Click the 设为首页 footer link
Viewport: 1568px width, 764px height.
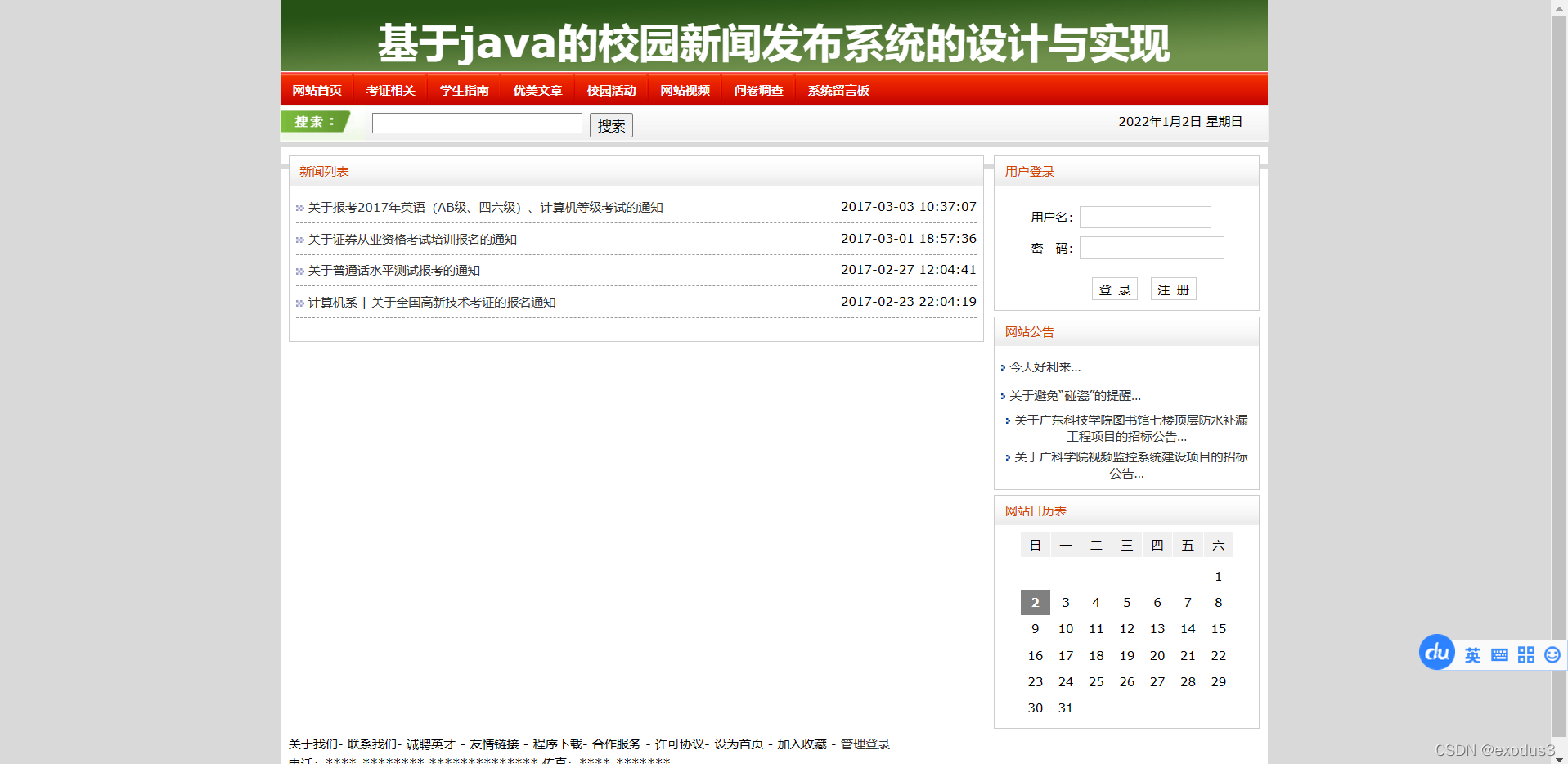739,744
